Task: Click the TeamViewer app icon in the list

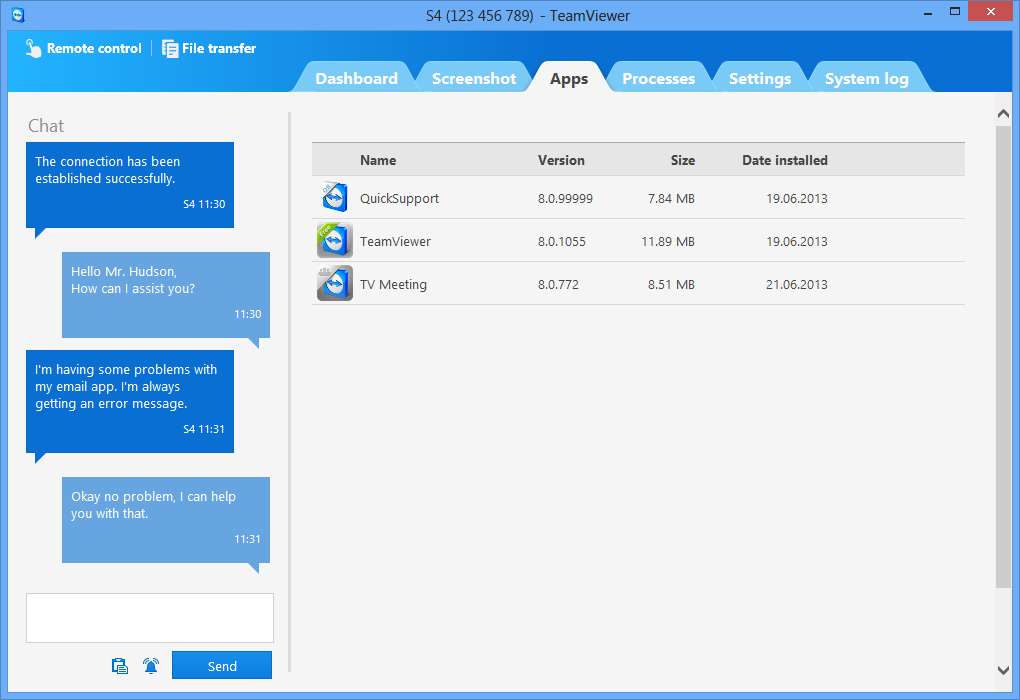Action: [334, 240]
